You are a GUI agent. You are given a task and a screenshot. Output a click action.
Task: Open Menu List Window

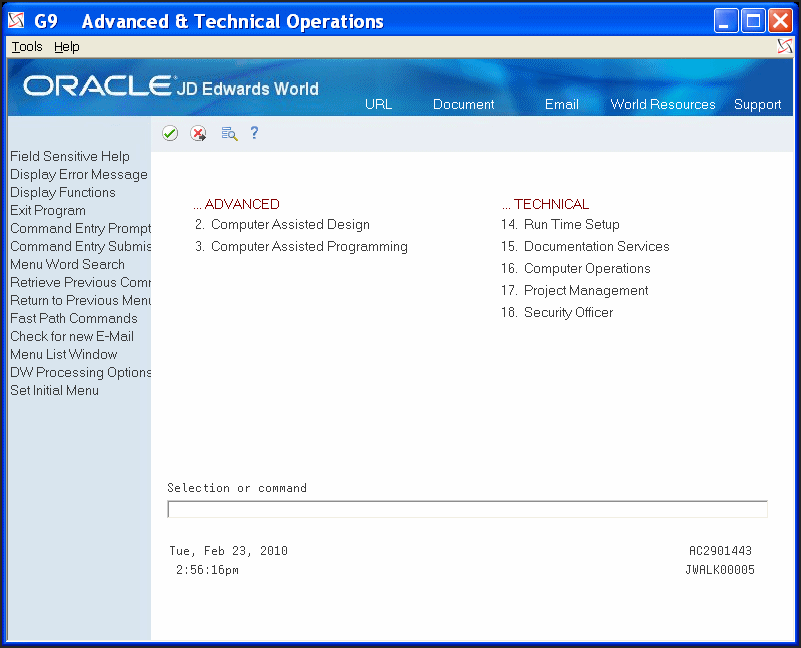tap(64, 354)
